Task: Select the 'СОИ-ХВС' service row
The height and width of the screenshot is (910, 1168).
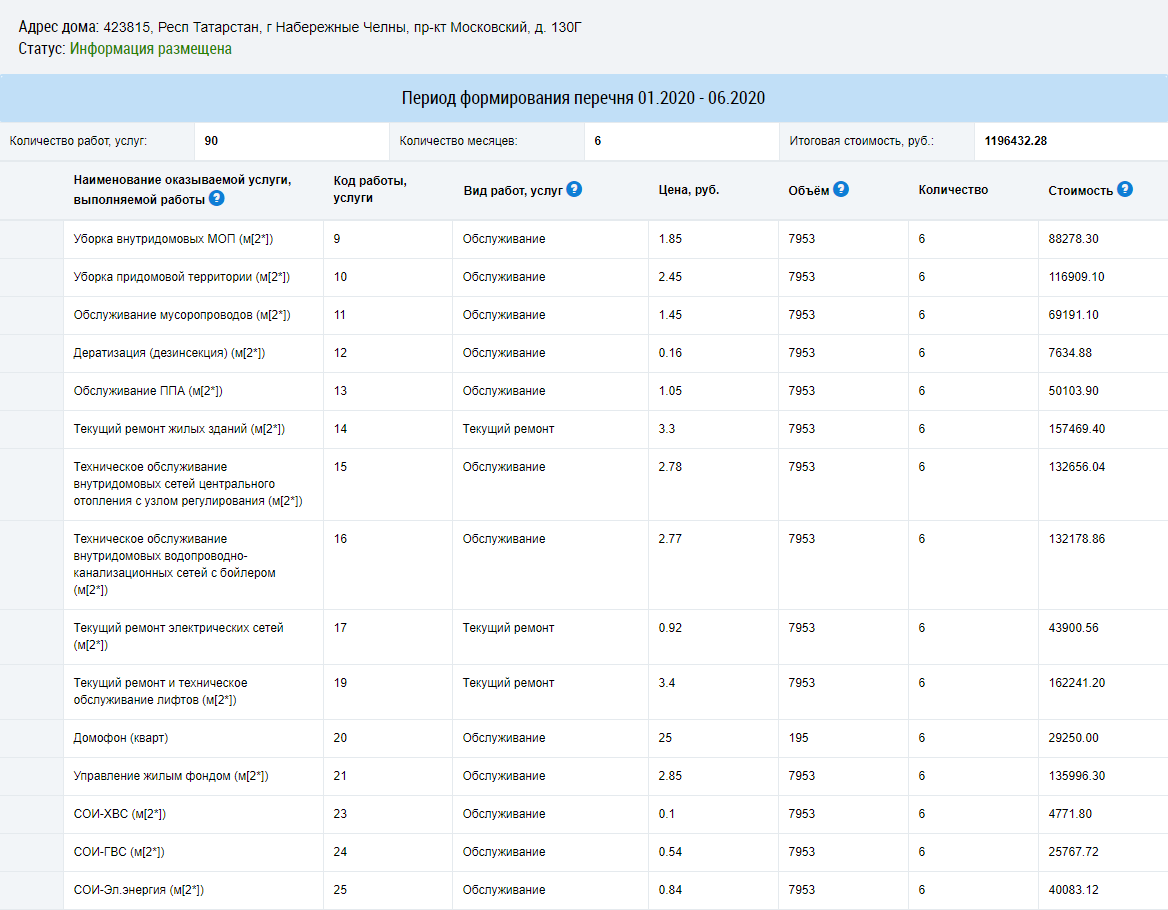Action: [x=584, y=814]
